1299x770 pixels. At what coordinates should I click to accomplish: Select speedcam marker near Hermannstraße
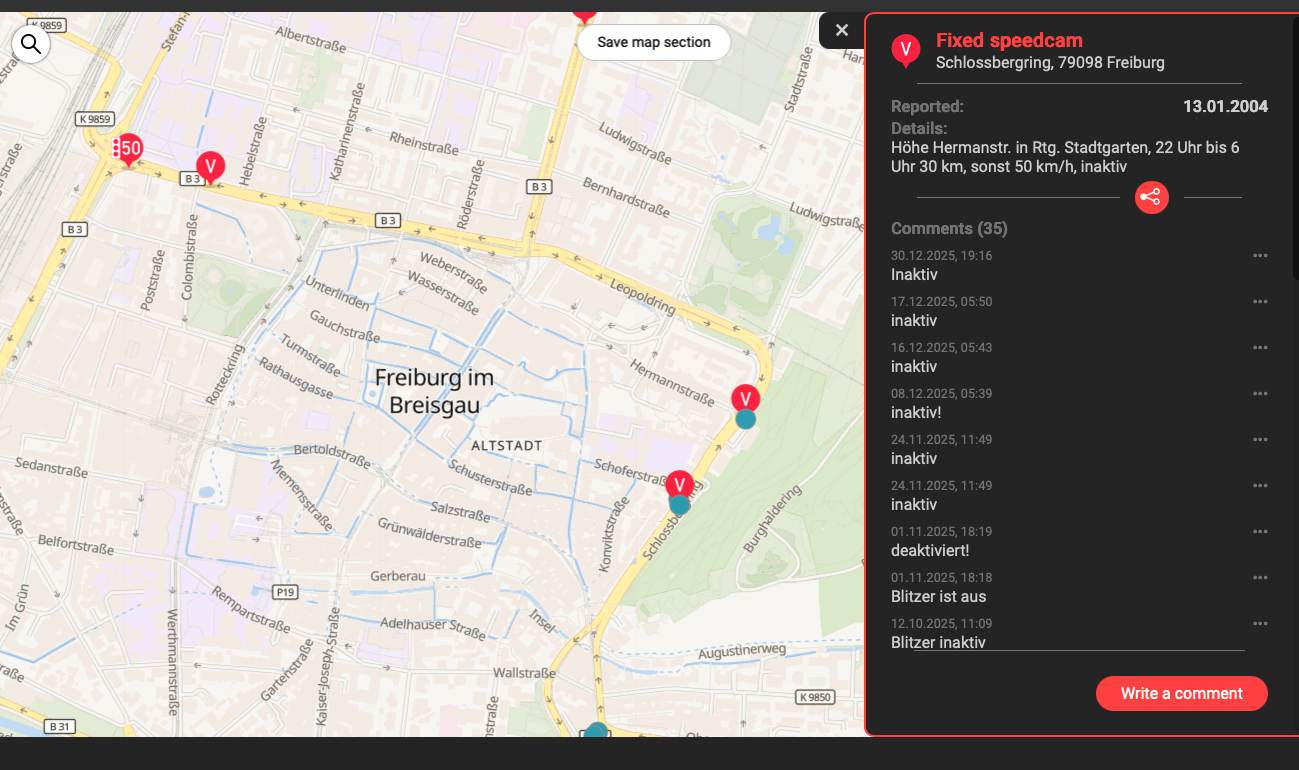coord(745,398)
